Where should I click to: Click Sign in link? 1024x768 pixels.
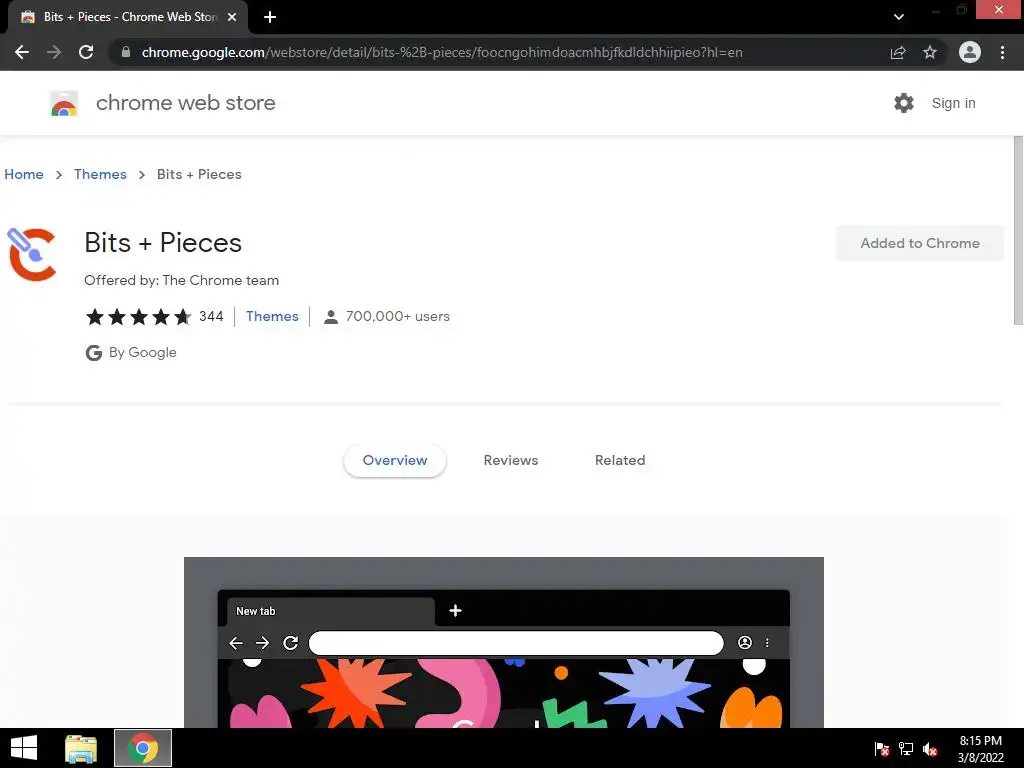click(953, 103)
